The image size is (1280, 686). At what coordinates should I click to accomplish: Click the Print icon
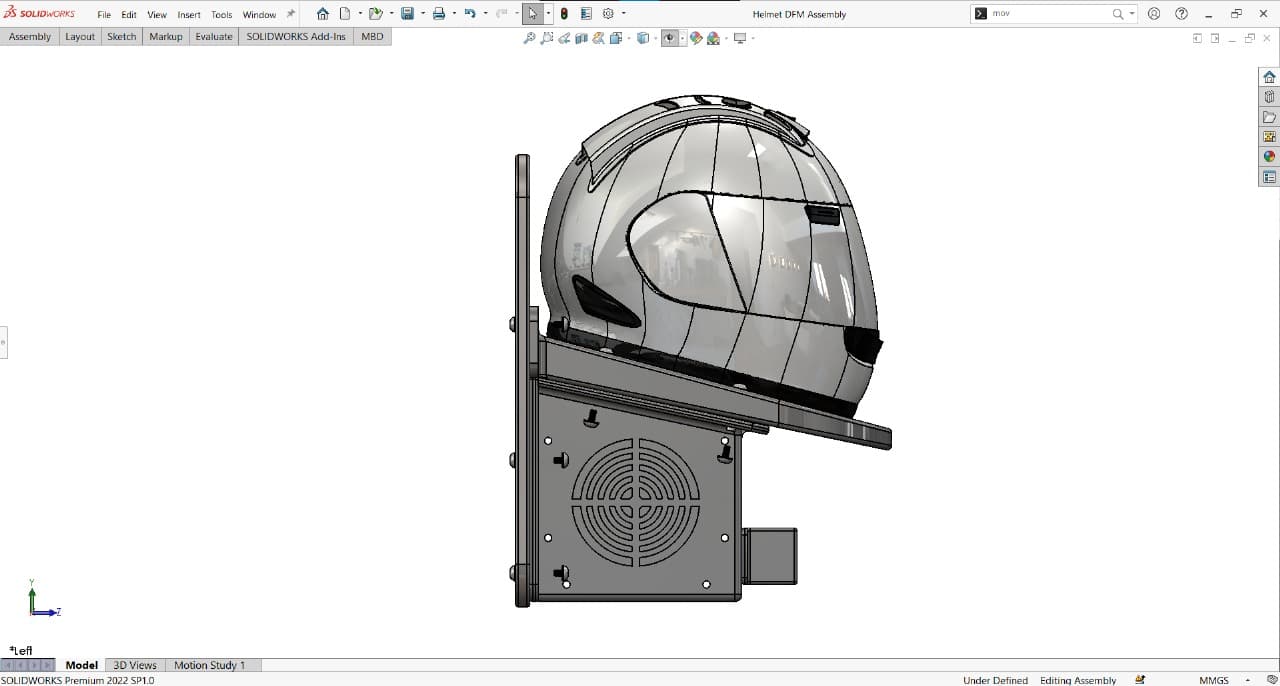click(438, 14)
